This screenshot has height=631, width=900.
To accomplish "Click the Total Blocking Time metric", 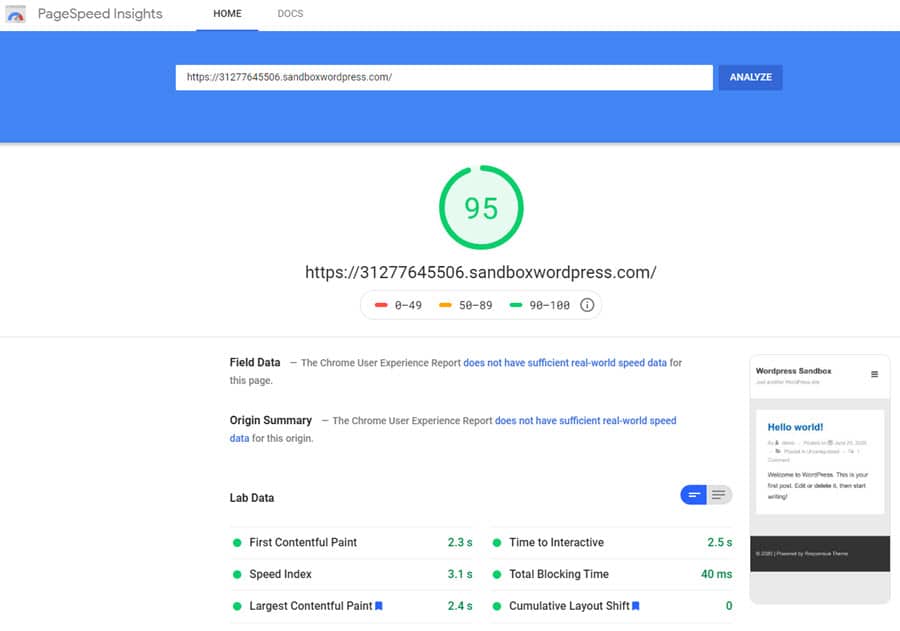I will click(x=612, y=574).
